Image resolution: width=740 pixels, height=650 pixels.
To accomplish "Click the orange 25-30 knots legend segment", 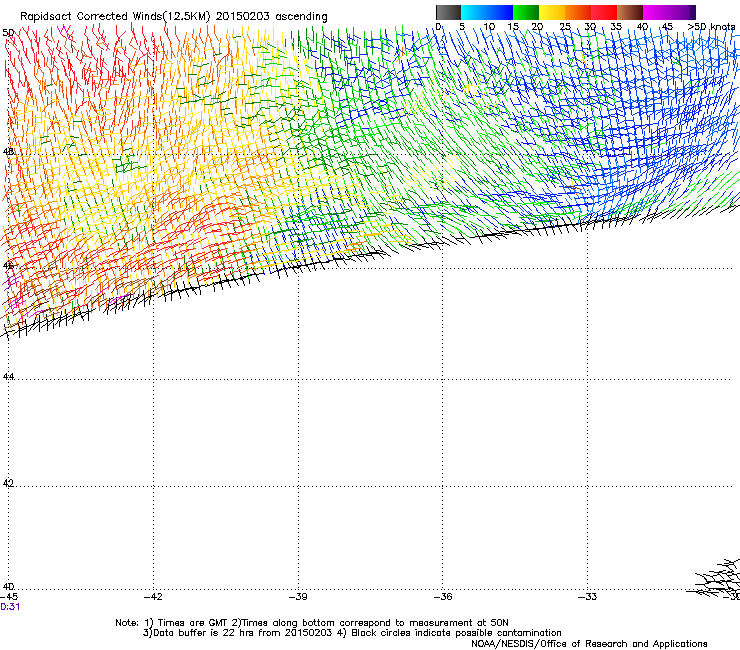I will (x=578, y=12).
